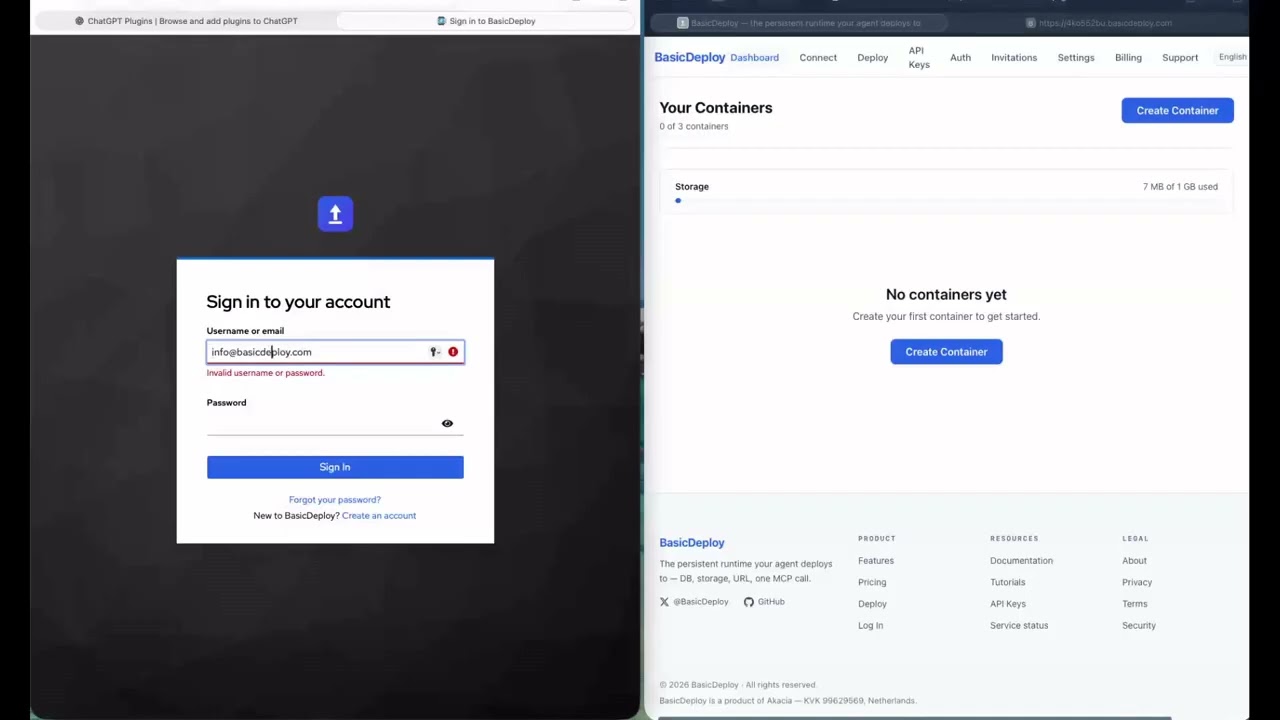Open the Privacy footer link

point(1137,582)
